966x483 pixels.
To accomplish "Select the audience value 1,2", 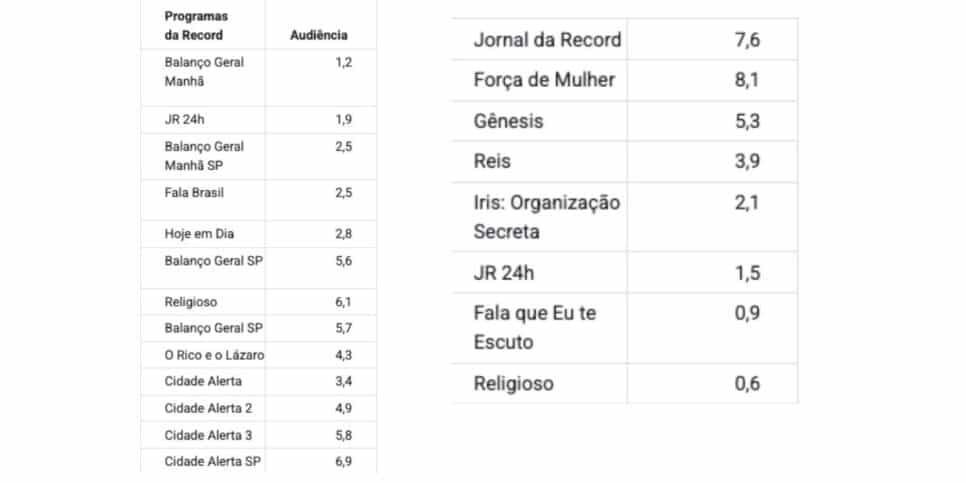I will pos(343,62).
